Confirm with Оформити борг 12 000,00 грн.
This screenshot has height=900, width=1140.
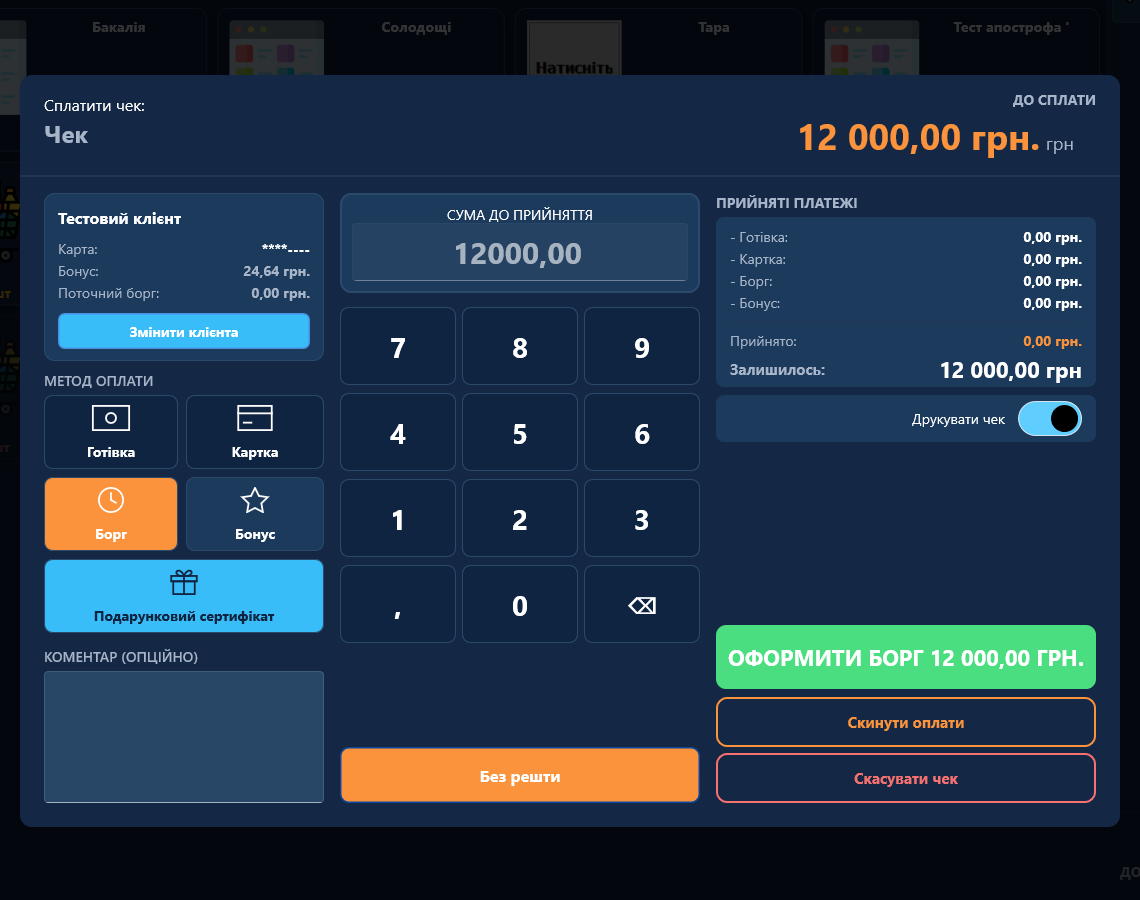(906, 657)
